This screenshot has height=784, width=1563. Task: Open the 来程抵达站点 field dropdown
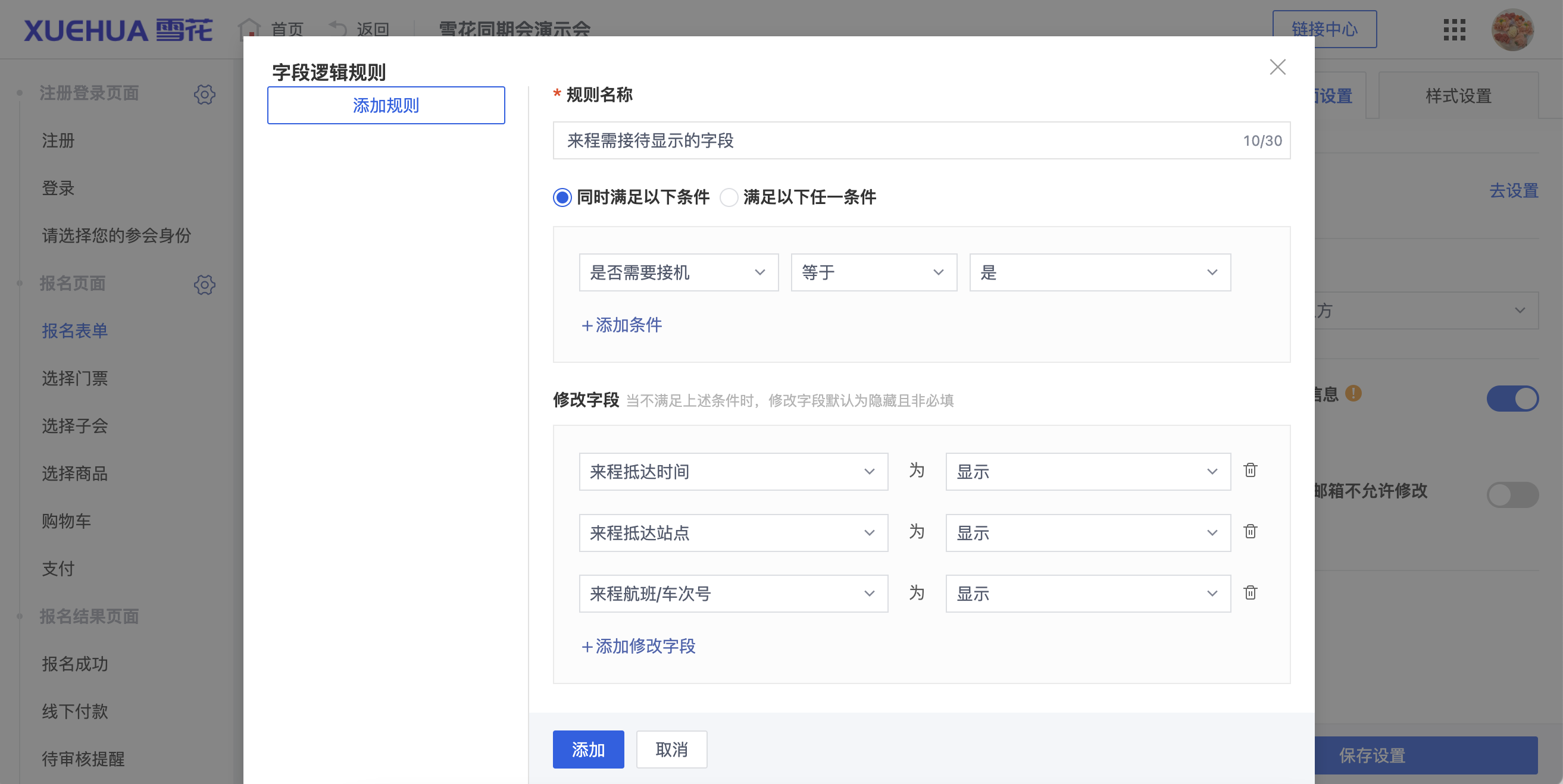click(x=733, y=532)
